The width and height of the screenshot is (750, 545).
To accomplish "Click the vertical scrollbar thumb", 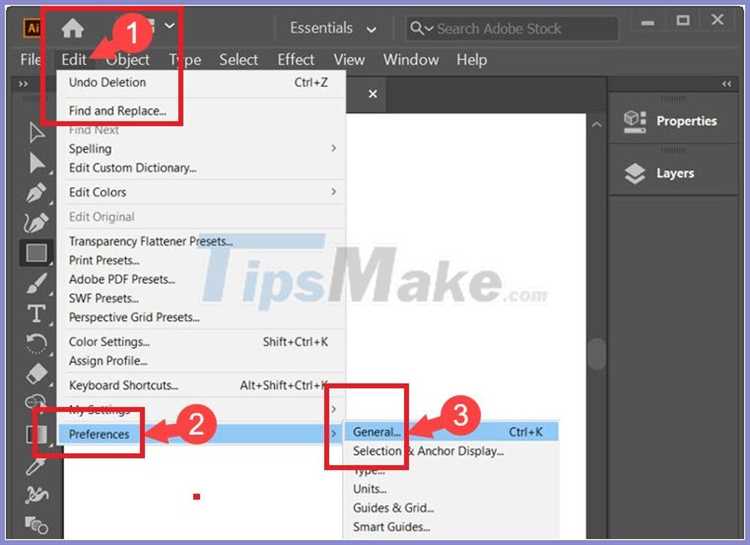I will tap(596, 354).
